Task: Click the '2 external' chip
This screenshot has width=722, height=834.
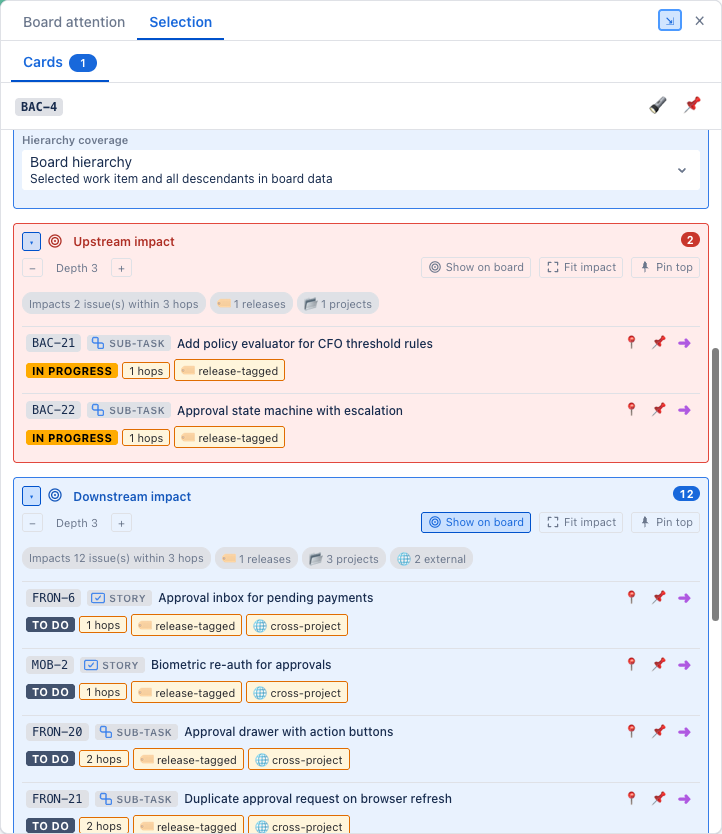Action: coord(431,558)
